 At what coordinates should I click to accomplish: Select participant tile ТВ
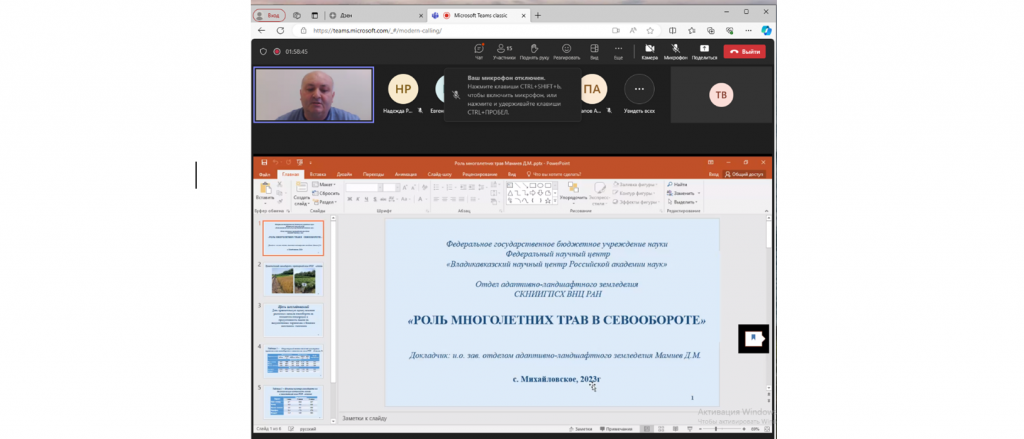pyautogui.click(x=721, y=95)
